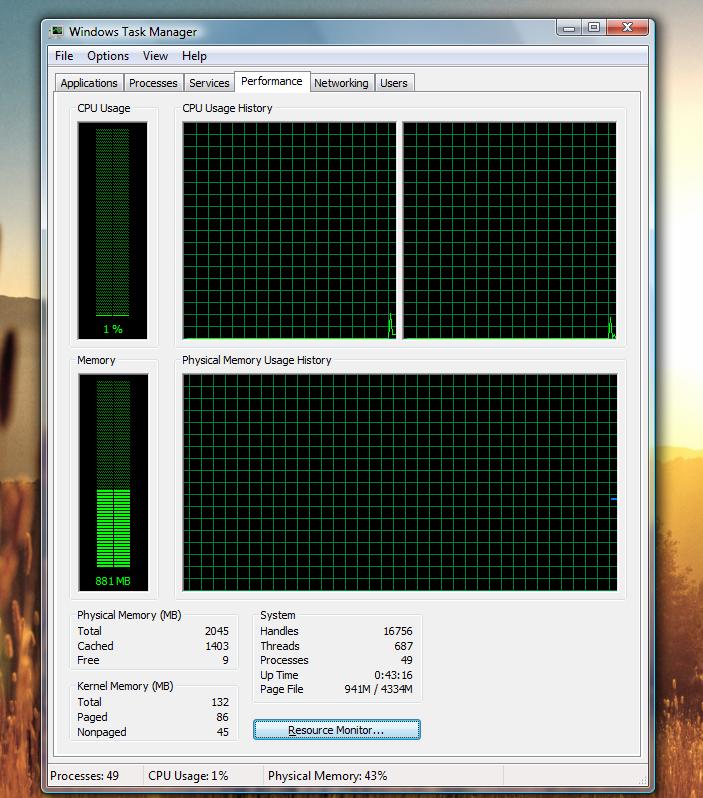Click the right CPU Usage History graph
The image size is (703, 798).
click(x=510, y=231)
